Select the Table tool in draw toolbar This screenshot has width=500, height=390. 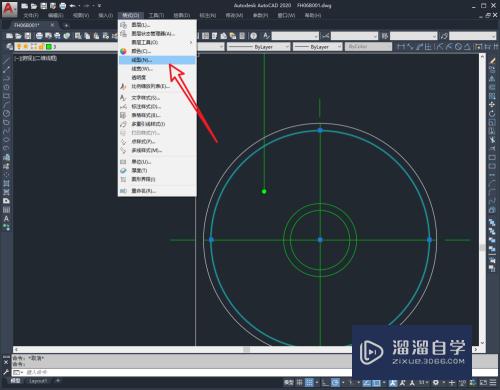coord(6,210)
